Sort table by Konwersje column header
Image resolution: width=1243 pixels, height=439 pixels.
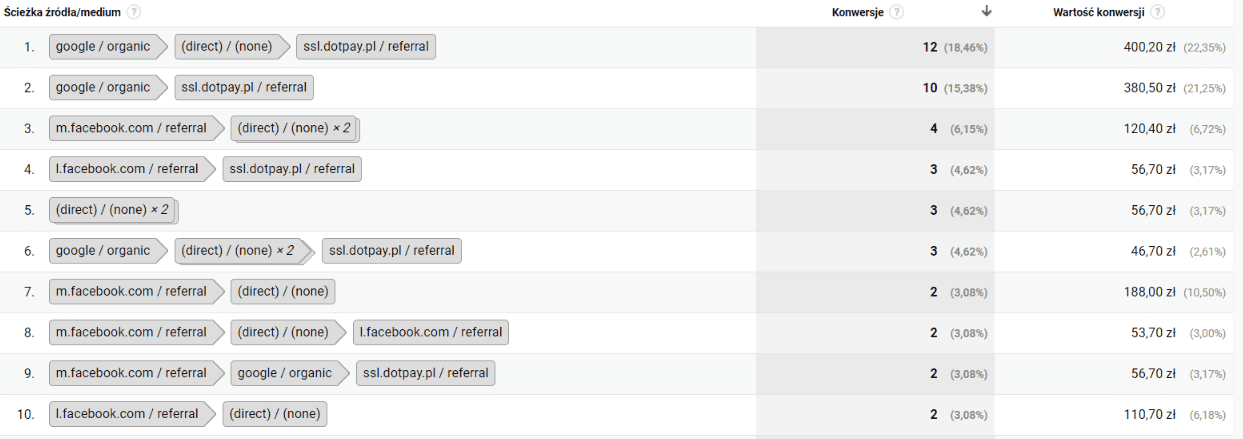[x=859, y=12]
